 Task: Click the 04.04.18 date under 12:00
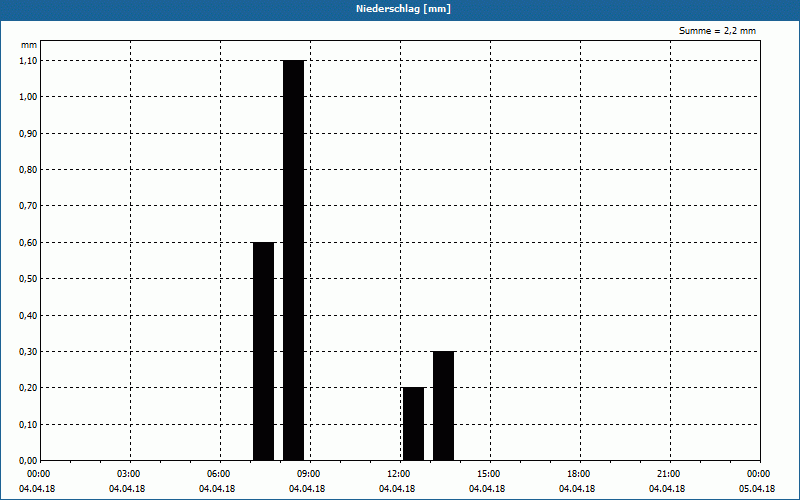pos(397,489)
